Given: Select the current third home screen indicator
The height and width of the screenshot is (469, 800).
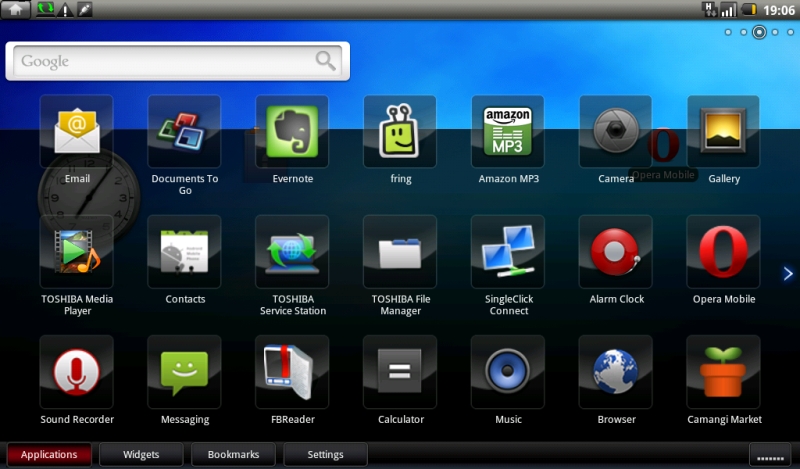Looking at the screenshot, I should coord(759,32).
